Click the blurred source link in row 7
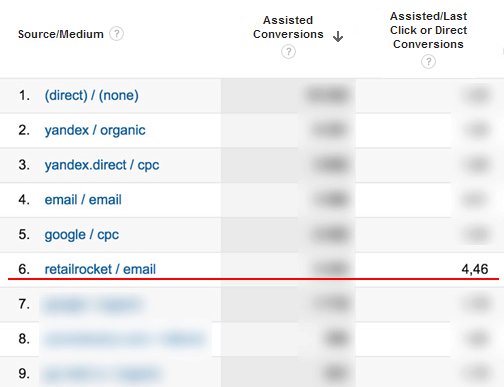 click(x=92, y=304)
